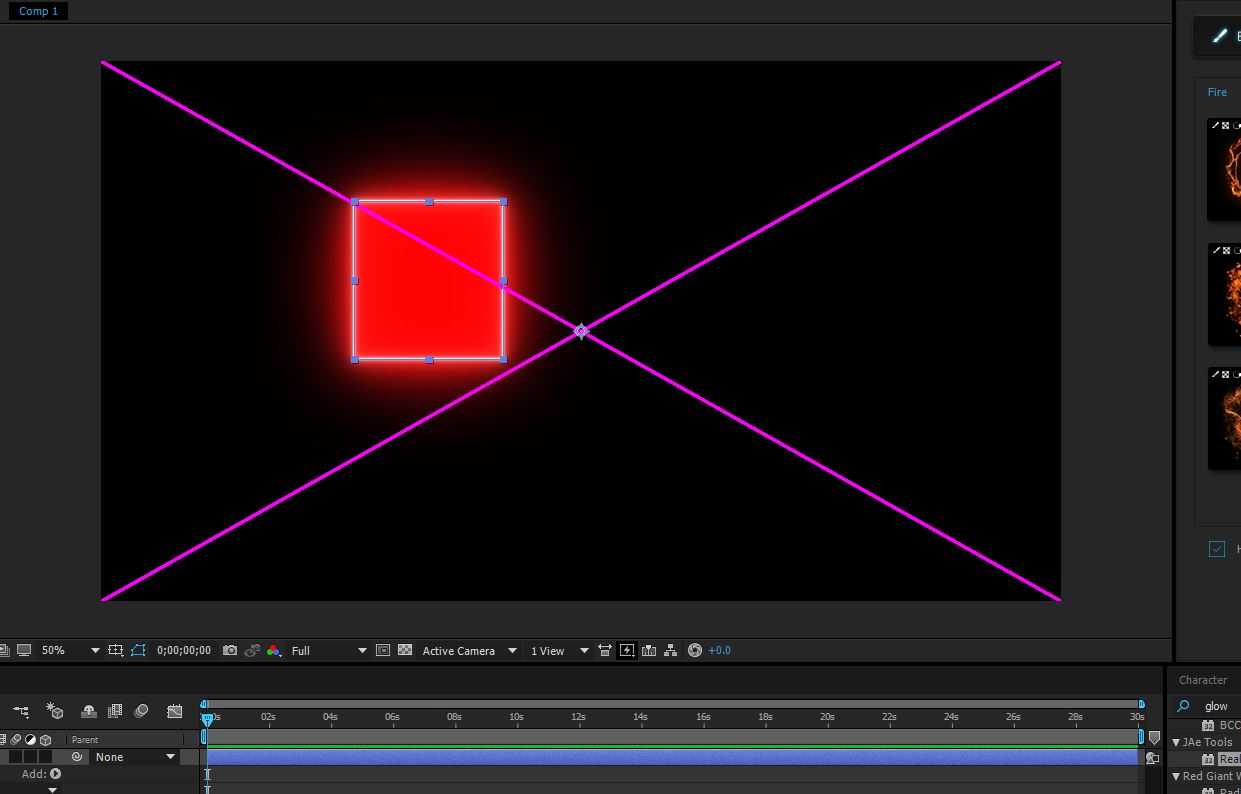Screen dimensions: 1241x794
Task: Toggle mask and shape path visibility
Action: pyautogui.click(x=137, y=650)
